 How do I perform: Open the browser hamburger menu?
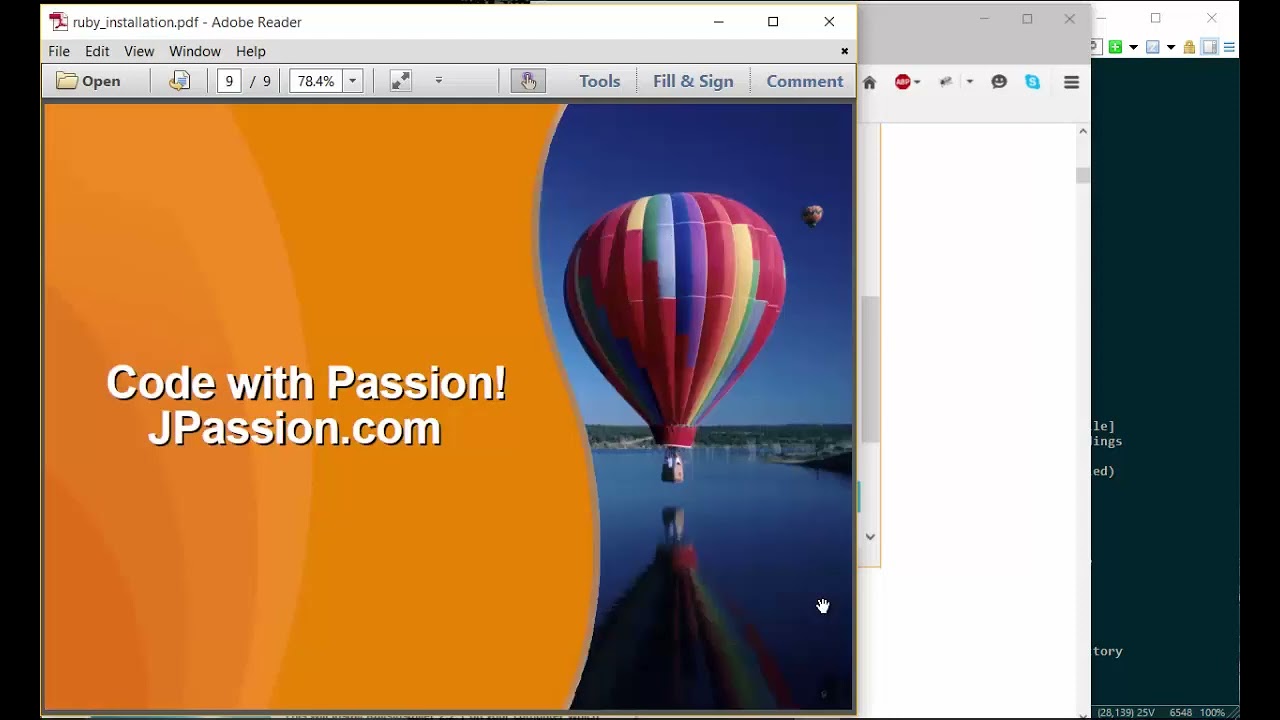pos(1071,82)
